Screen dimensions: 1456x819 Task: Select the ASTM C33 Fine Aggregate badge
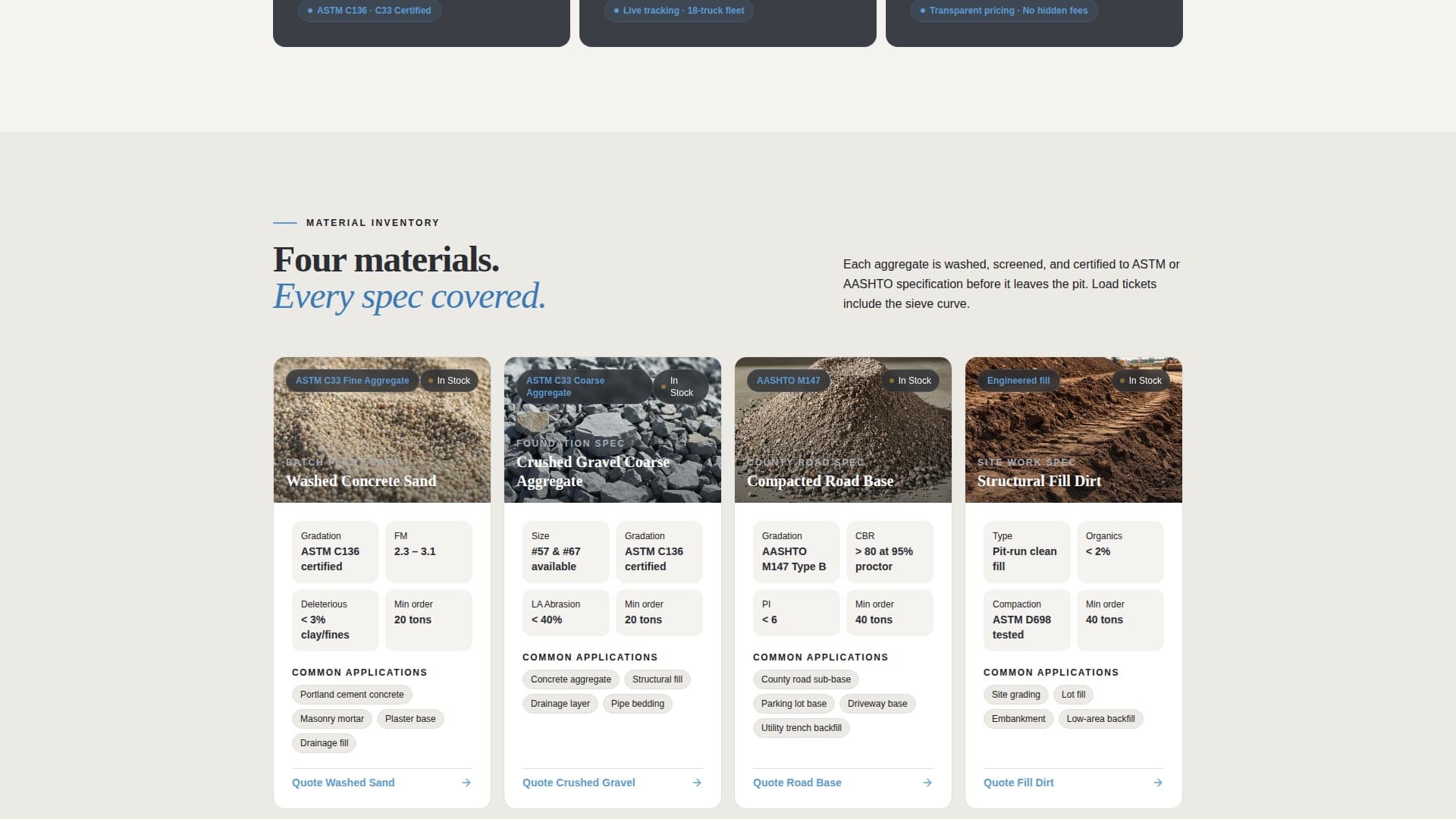[x=352, y=381]
